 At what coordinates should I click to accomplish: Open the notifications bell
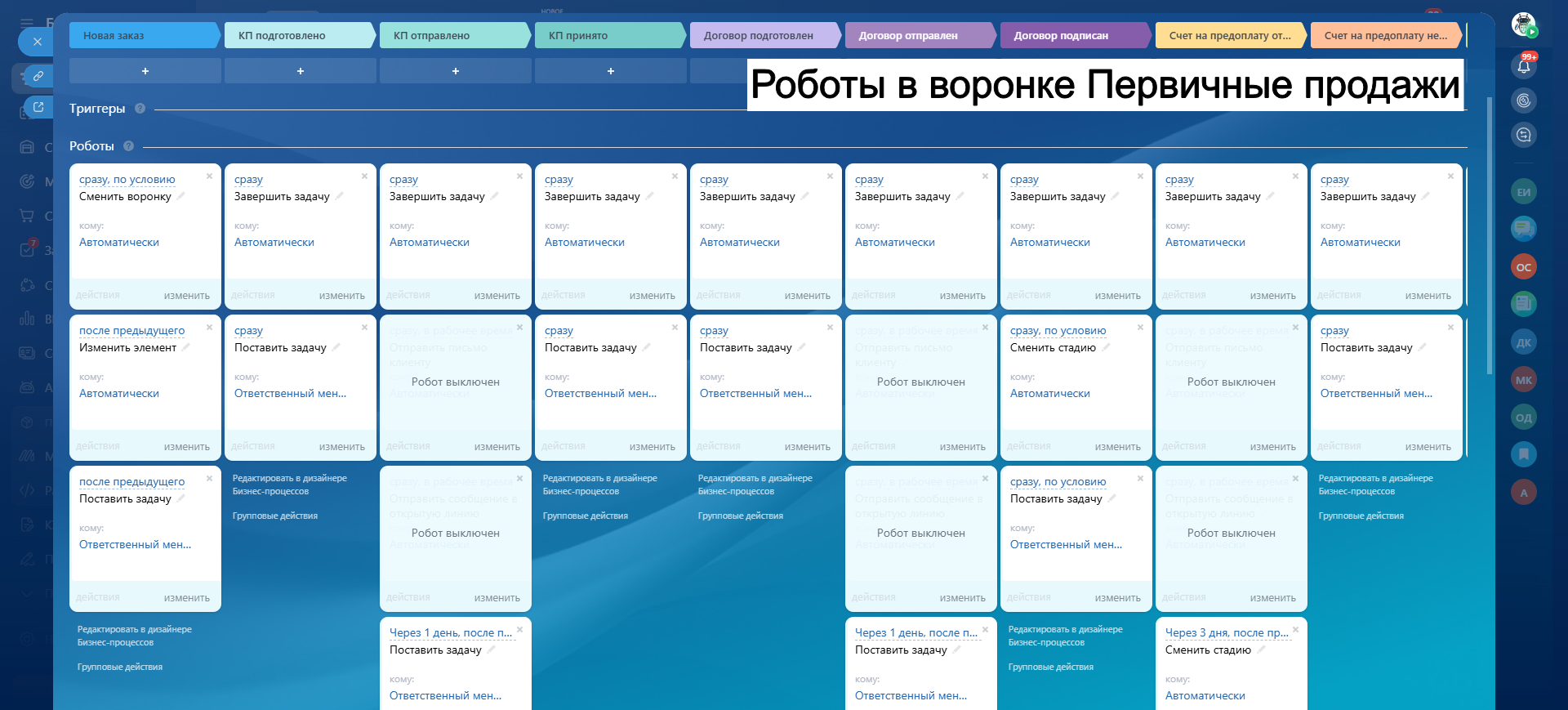1523,66
